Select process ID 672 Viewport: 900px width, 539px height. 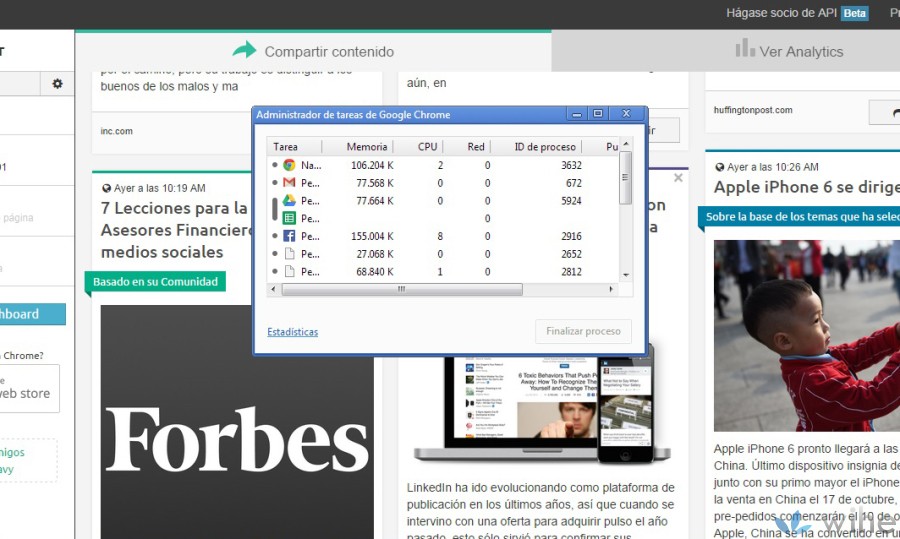[x=573, y=183]
